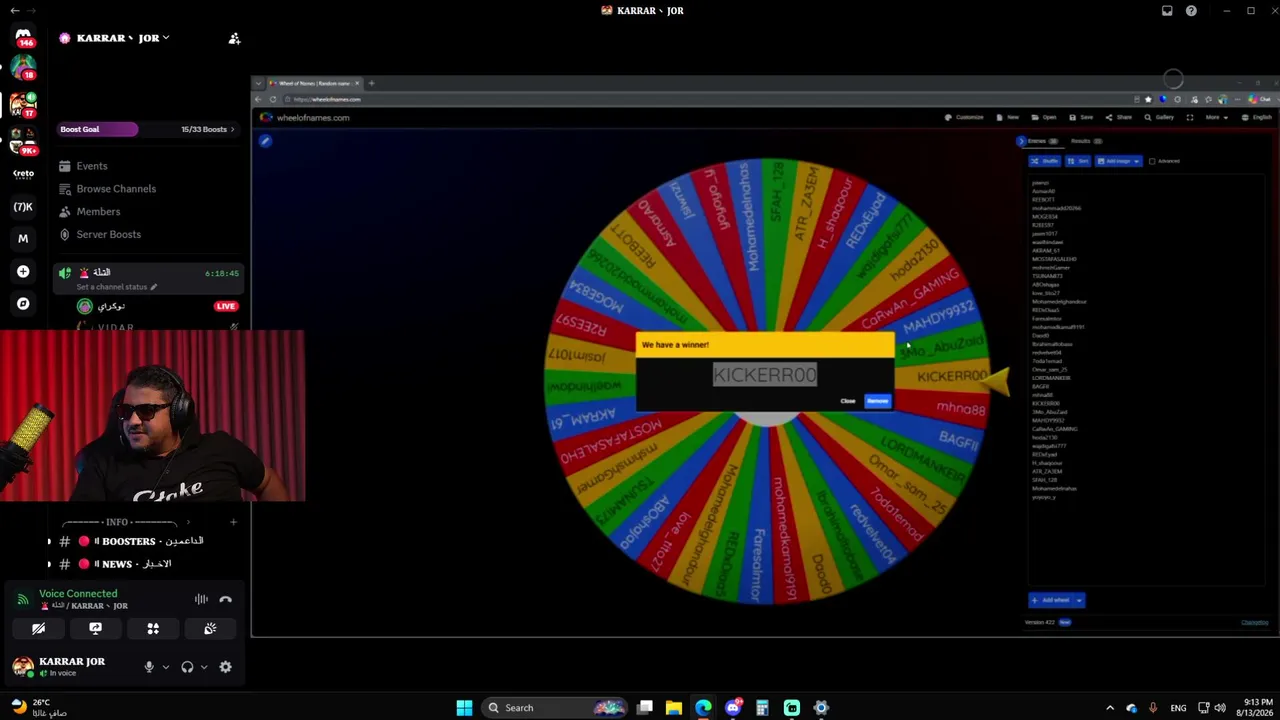Click Close in the winner dialog
1280x720 pixels.
click(x=848, y=401)
